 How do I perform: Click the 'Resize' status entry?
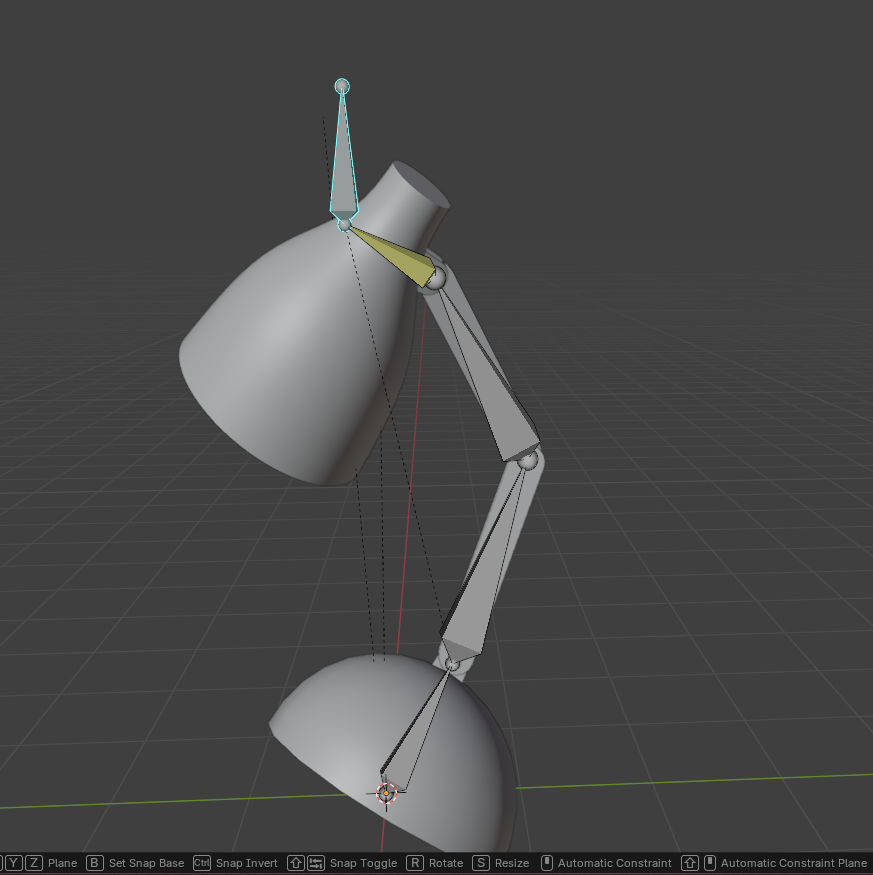(x=512, y=863)
